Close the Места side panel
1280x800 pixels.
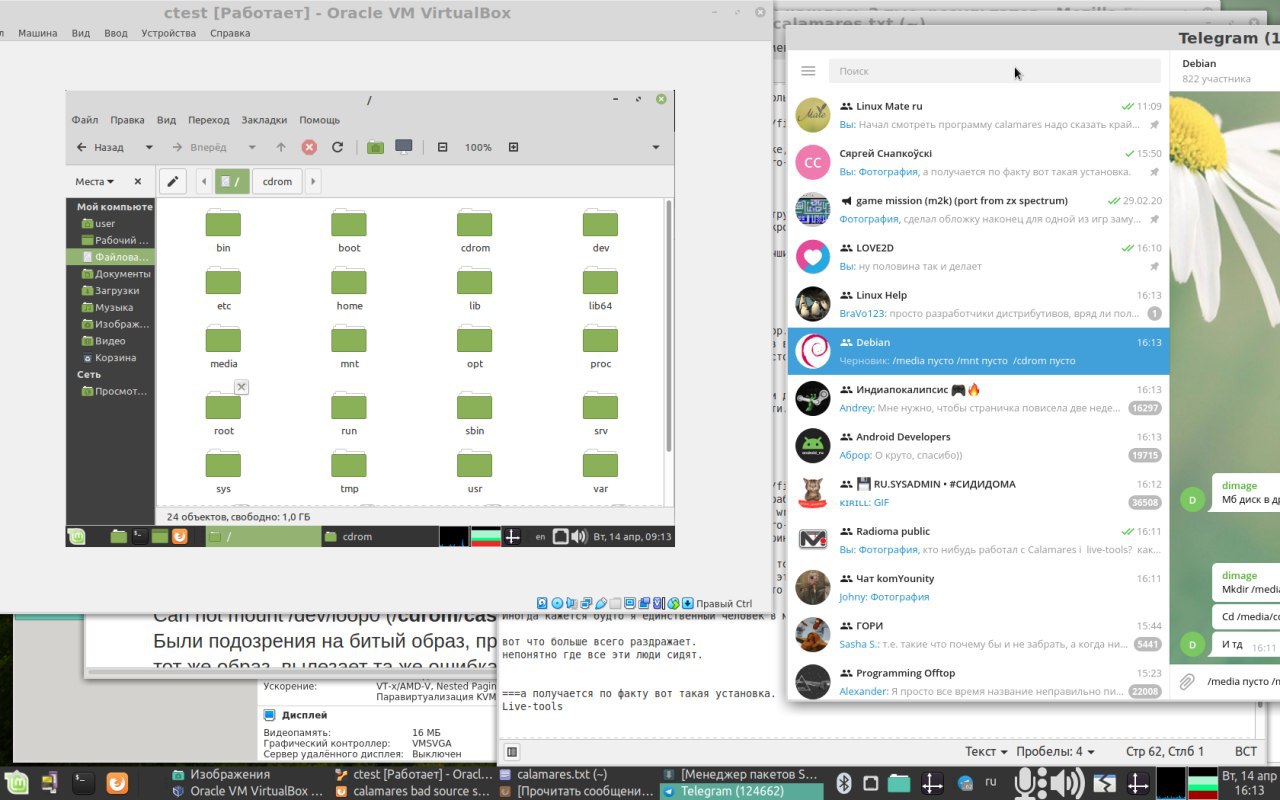138,182
